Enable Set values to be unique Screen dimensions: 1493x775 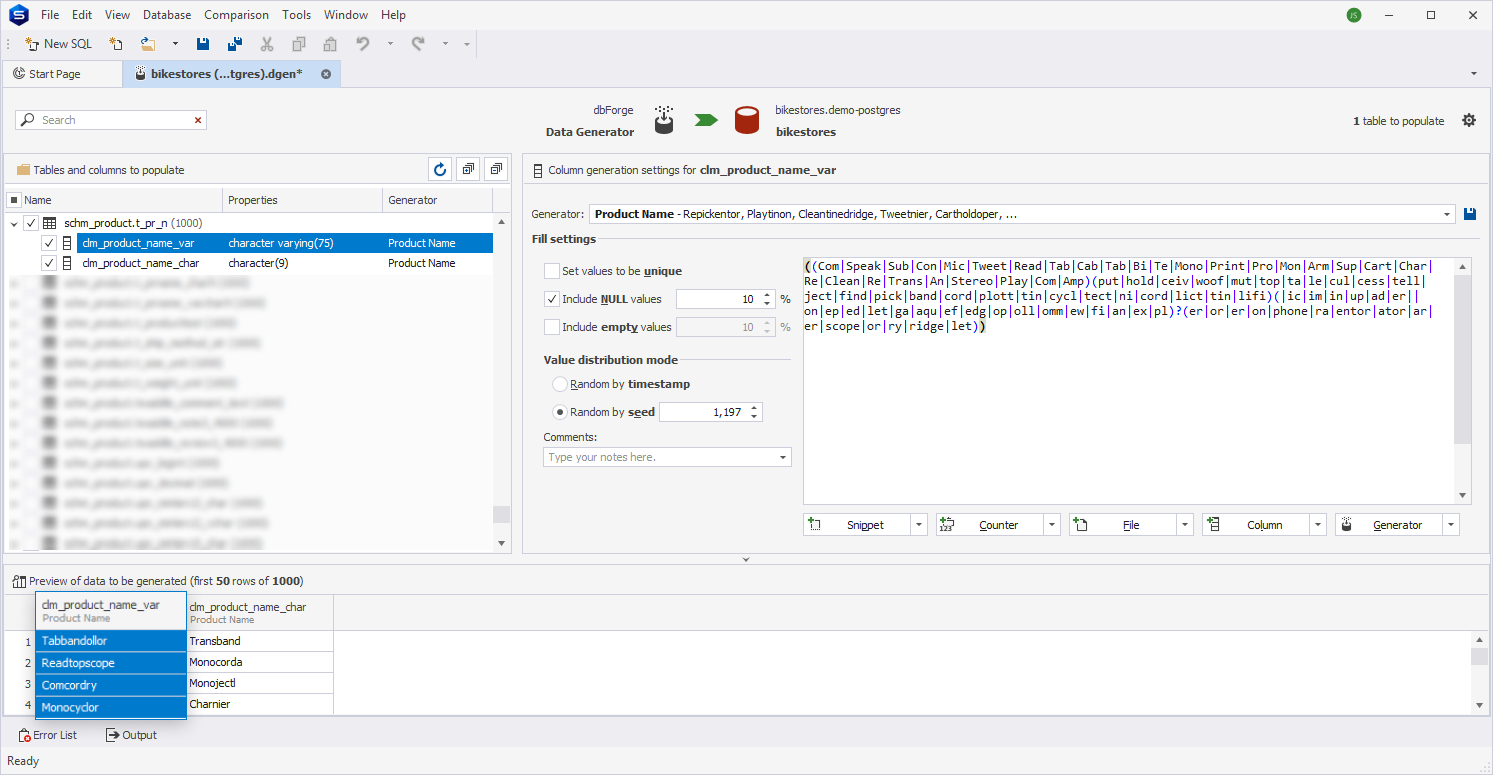(x=552, y=271)
